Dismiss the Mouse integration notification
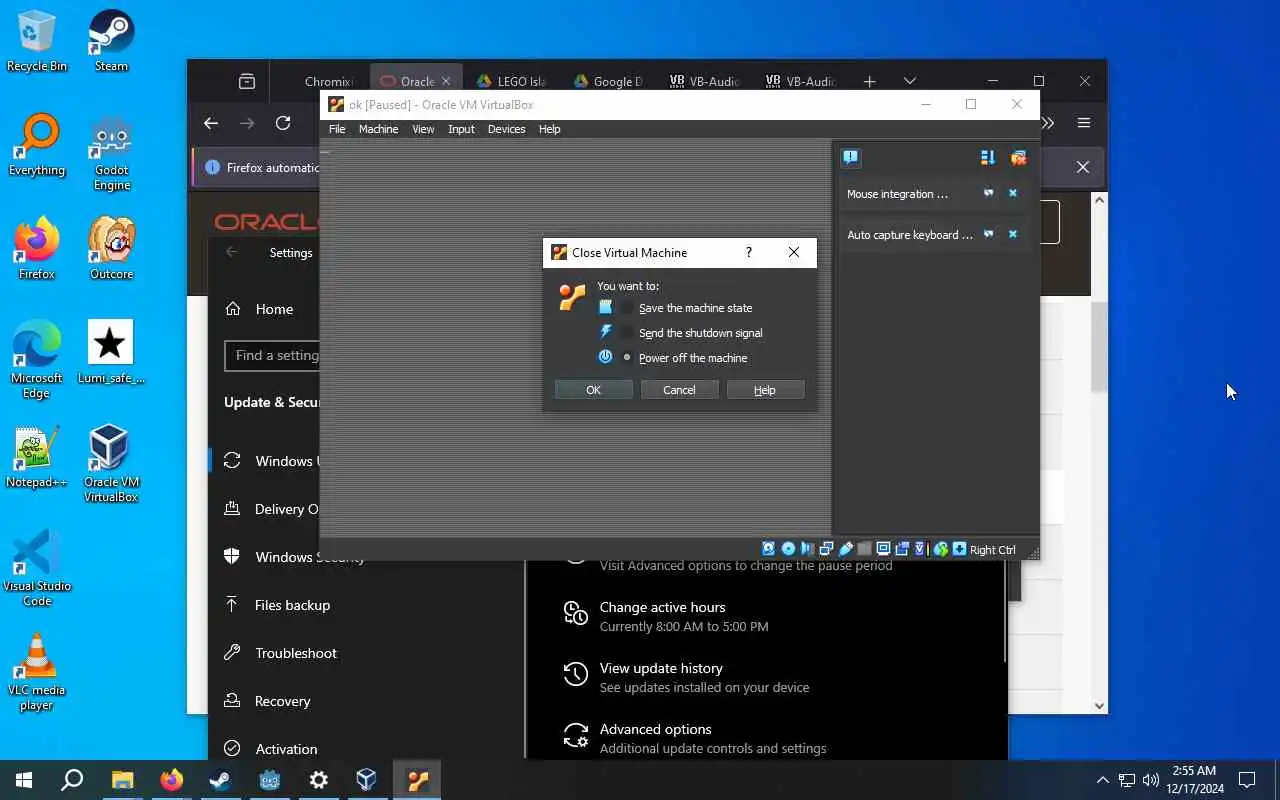The width and height of the screenshot is (1280, 800). pos(1012,193)
